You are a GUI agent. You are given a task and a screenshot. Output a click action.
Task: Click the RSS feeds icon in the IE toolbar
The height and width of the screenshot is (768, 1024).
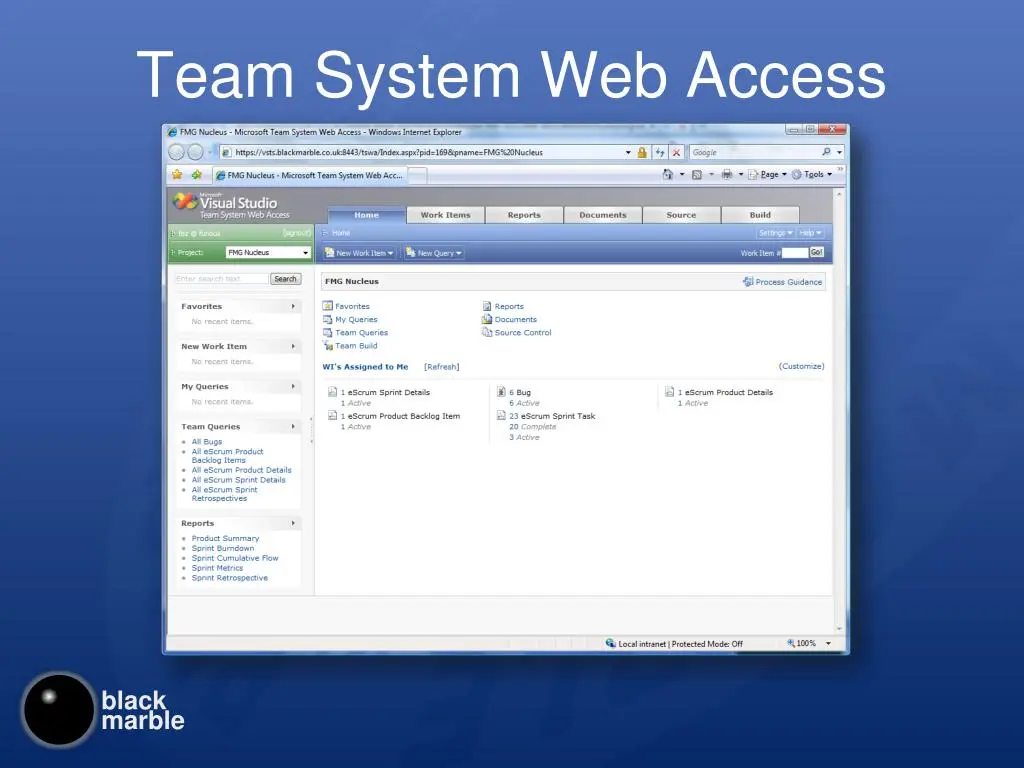pyautogui.click(x=697, y=174)
